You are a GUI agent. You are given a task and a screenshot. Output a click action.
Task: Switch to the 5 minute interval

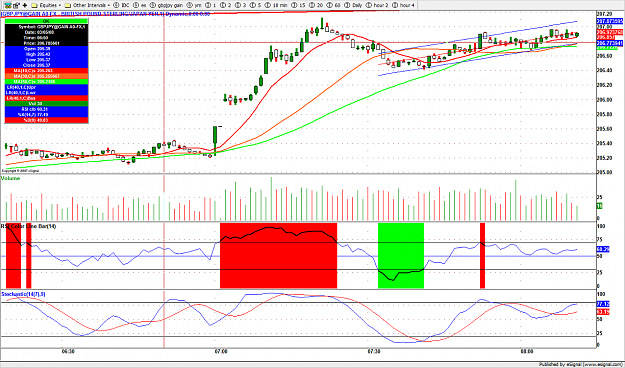click(x=256, y=6)
